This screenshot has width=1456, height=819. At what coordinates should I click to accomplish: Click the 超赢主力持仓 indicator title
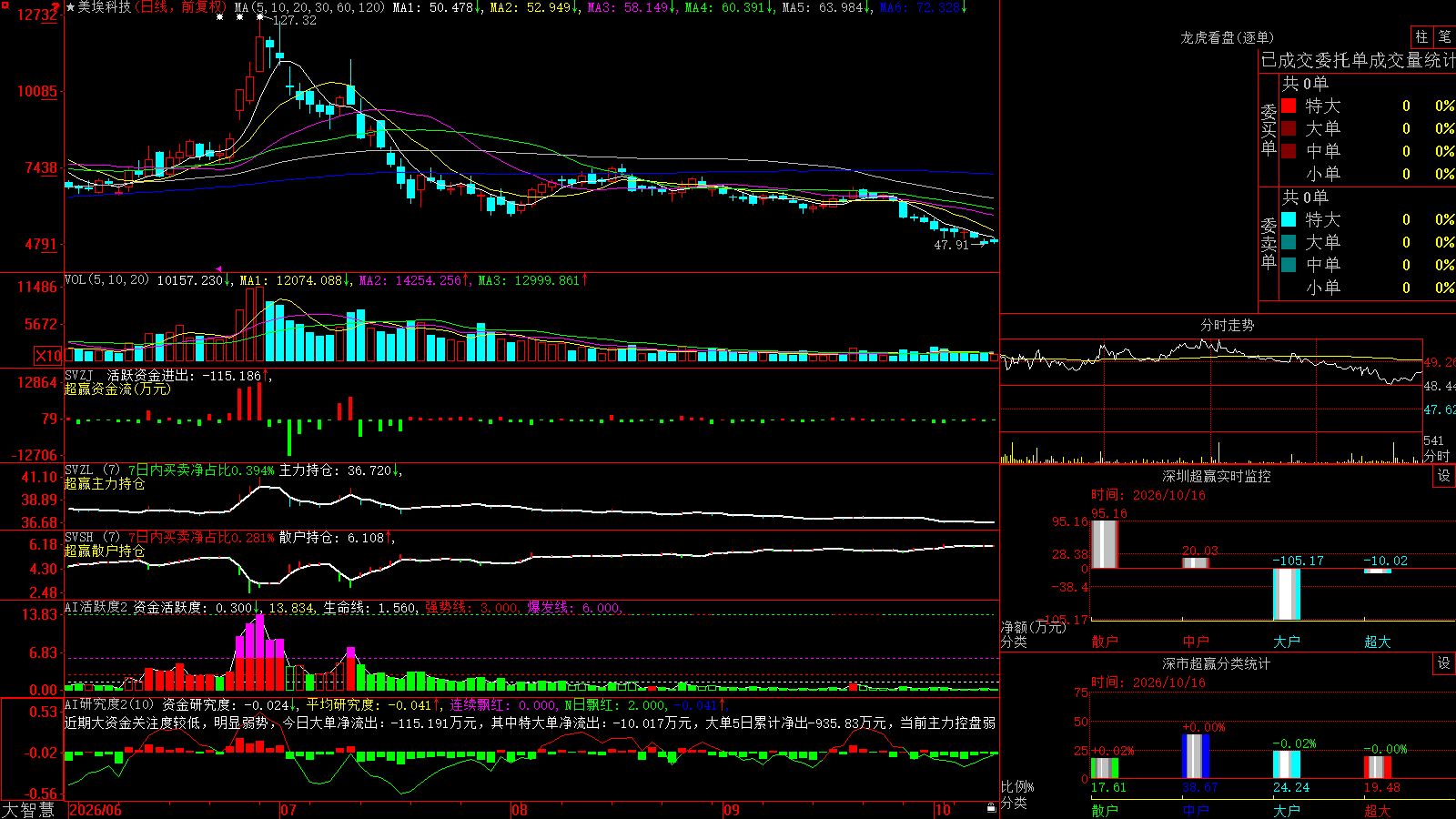tap(105, 483)
